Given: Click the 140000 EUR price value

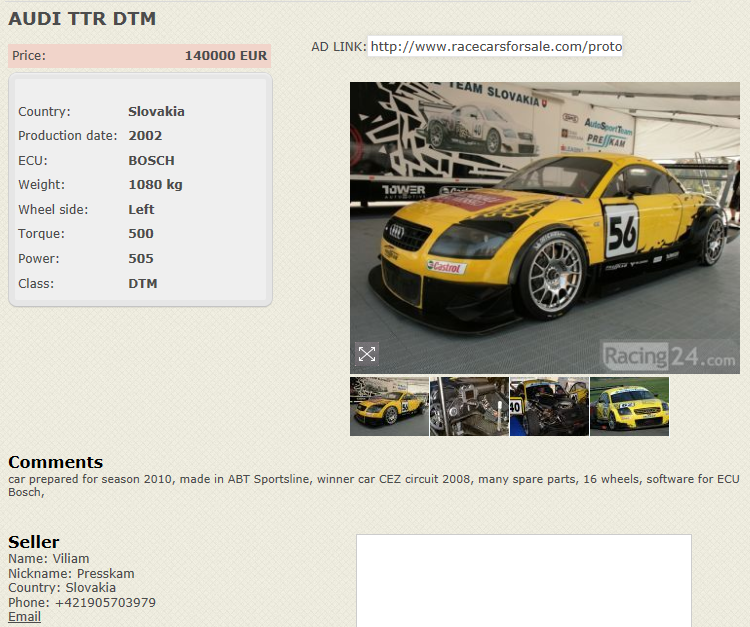Looking at the screenshot, I should [x=225, y=56].
